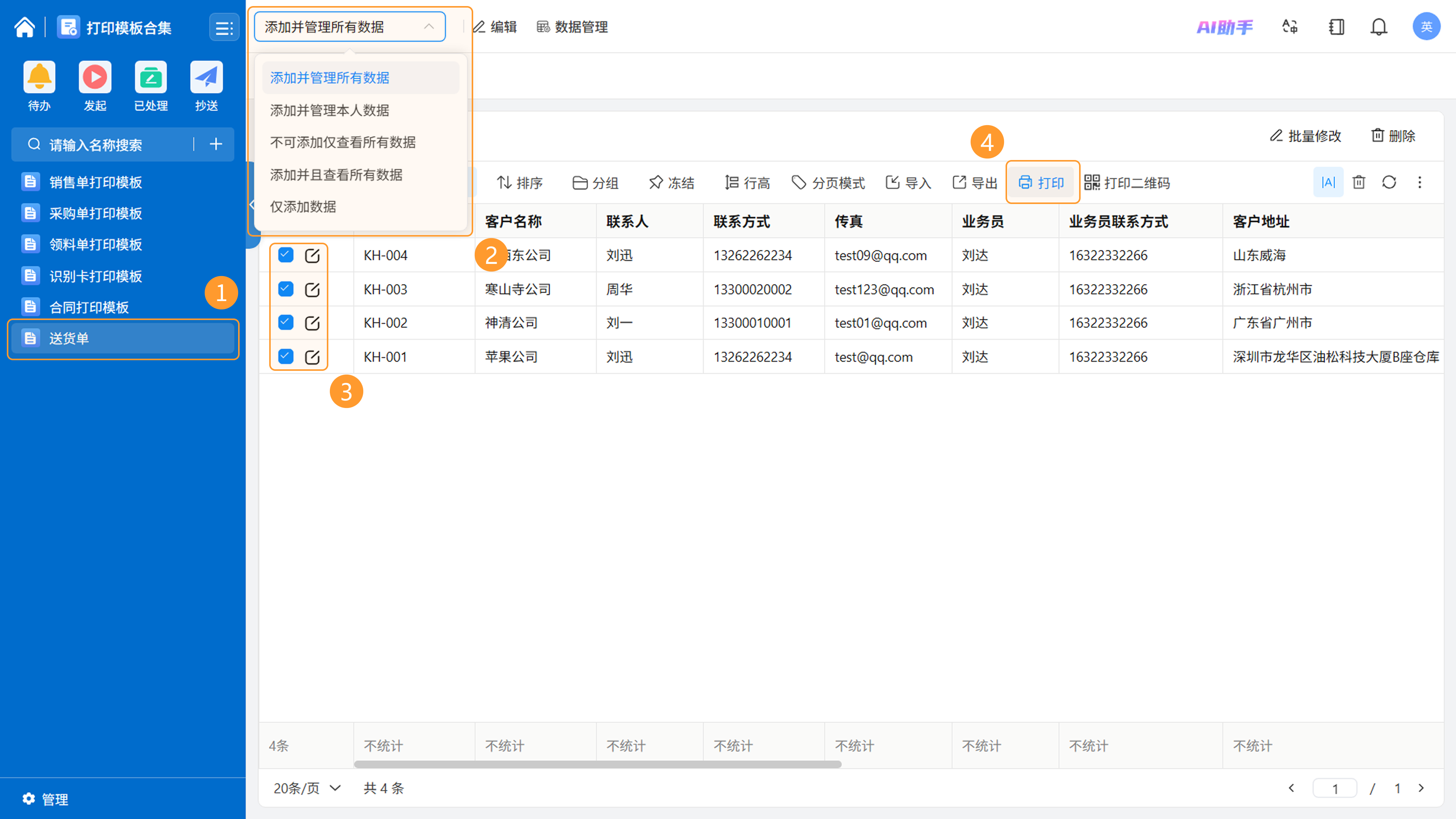The image size is (1456, 819).
Task: Open 分组 grouping options
Action: tap(595, 182)
